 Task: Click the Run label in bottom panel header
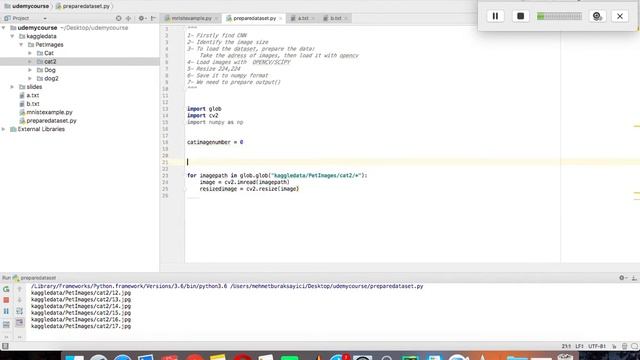(x=6, y=278)
